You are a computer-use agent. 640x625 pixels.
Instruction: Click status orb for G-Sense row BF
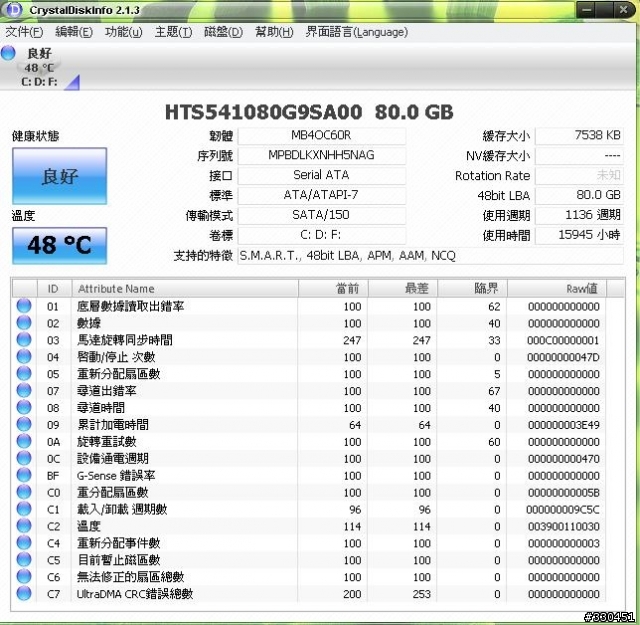pyautogui.click(x=24, y=475)
